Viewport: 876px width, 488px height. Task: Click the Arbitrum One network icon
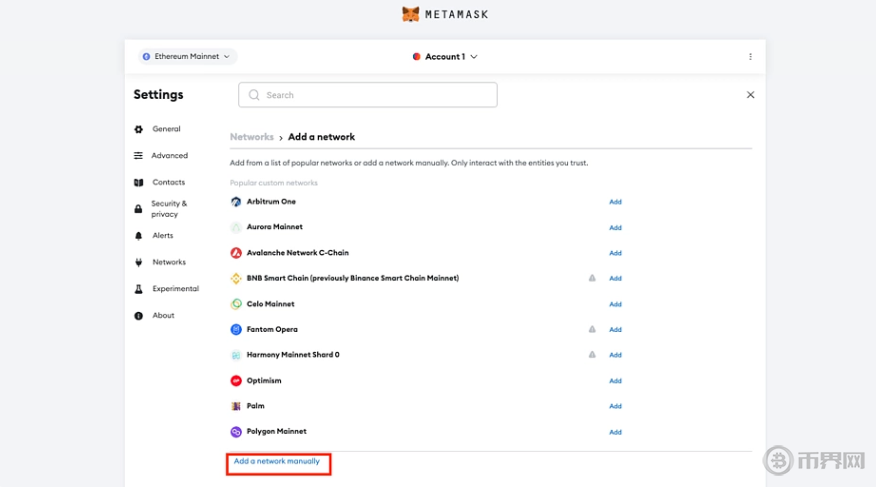click(x=237, y=202)
